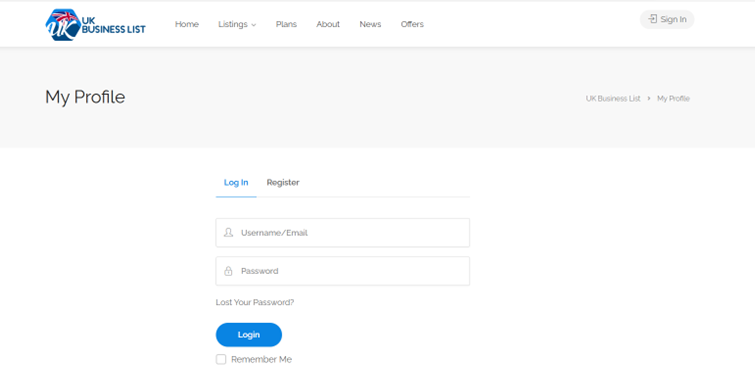Go to the Plans page

click(x=286, y=24)
